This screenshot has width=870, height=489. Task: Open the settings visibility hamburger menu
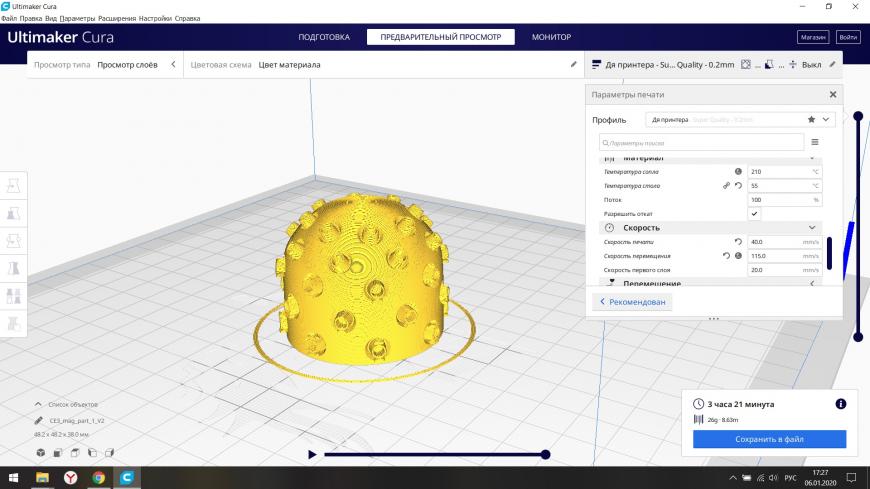pos(815,142)
